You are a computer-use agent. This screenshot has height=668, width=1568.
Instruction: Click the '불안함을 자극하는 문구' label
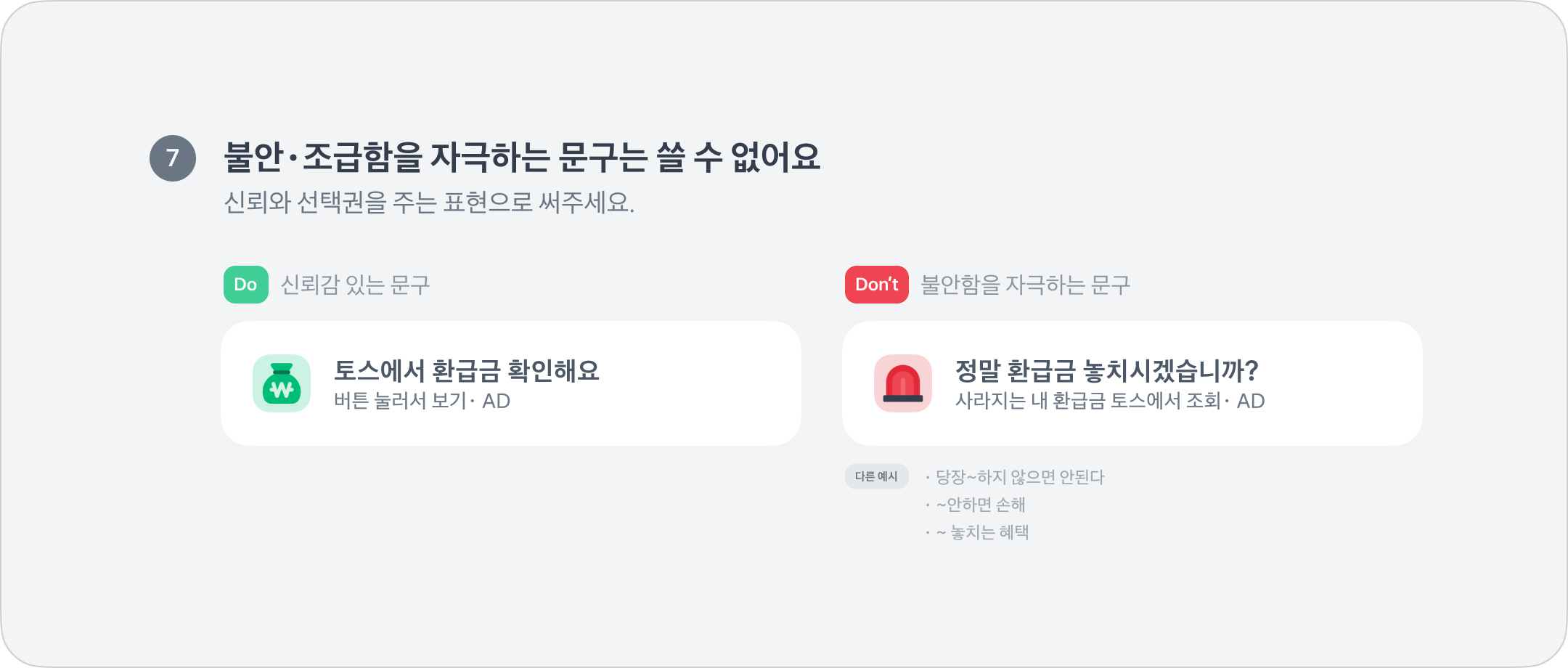(1025, 285)
